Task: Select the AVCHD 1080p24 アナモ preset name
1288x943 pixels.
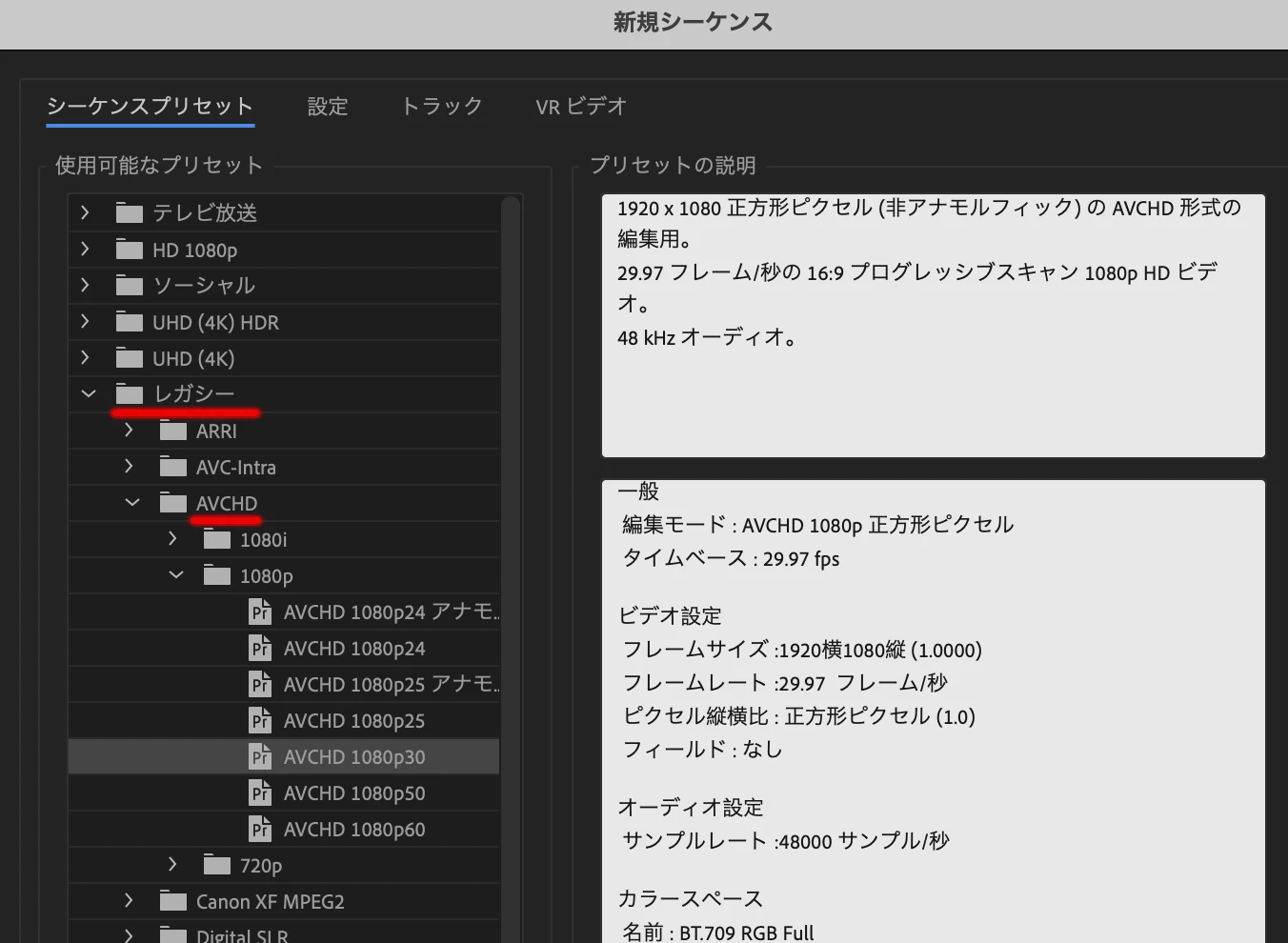Action: [391, 612]
